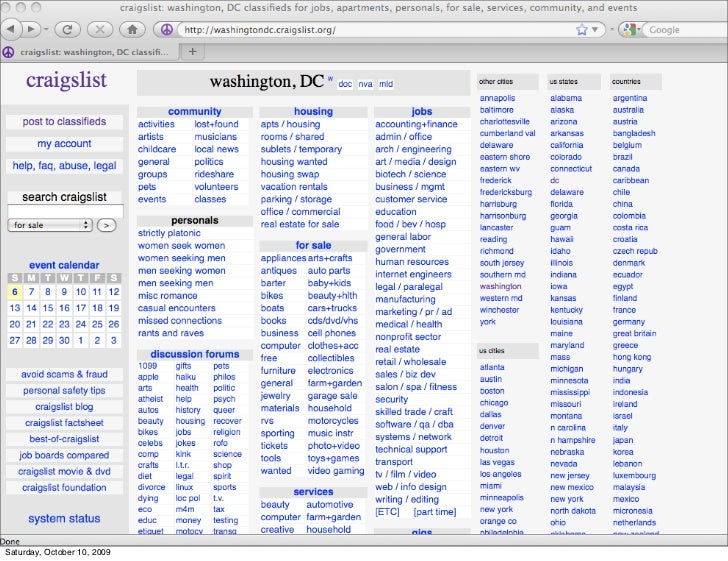Viewport: 728px width, 561px height.
Task: Click the address bar URL field
Action: [x=376, y=30]
